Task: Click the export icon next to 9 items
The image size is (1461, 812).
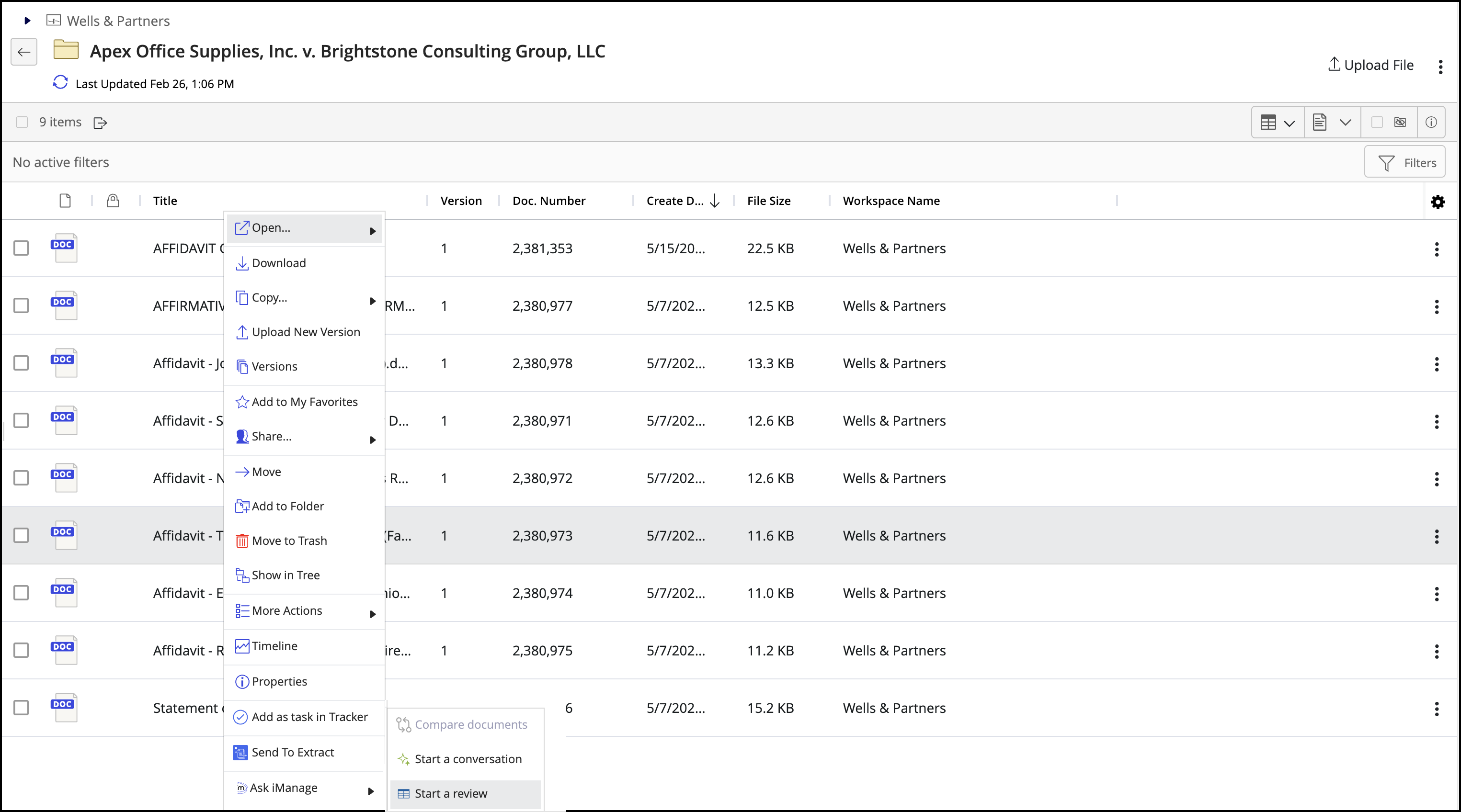Action: click(101, 123)
